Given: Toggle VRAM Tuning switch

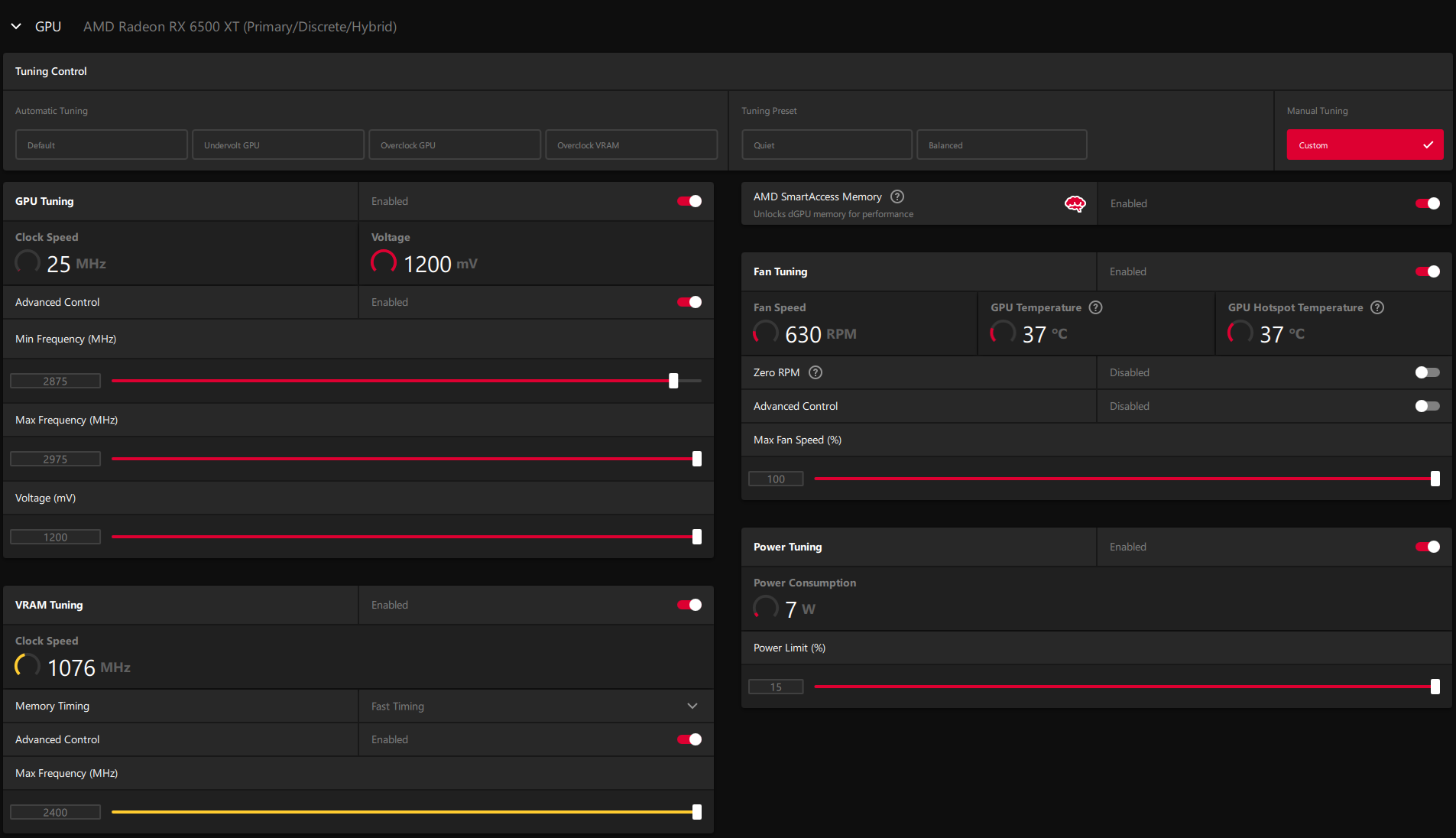Looking at the screenshot, I should coord(689,605).
